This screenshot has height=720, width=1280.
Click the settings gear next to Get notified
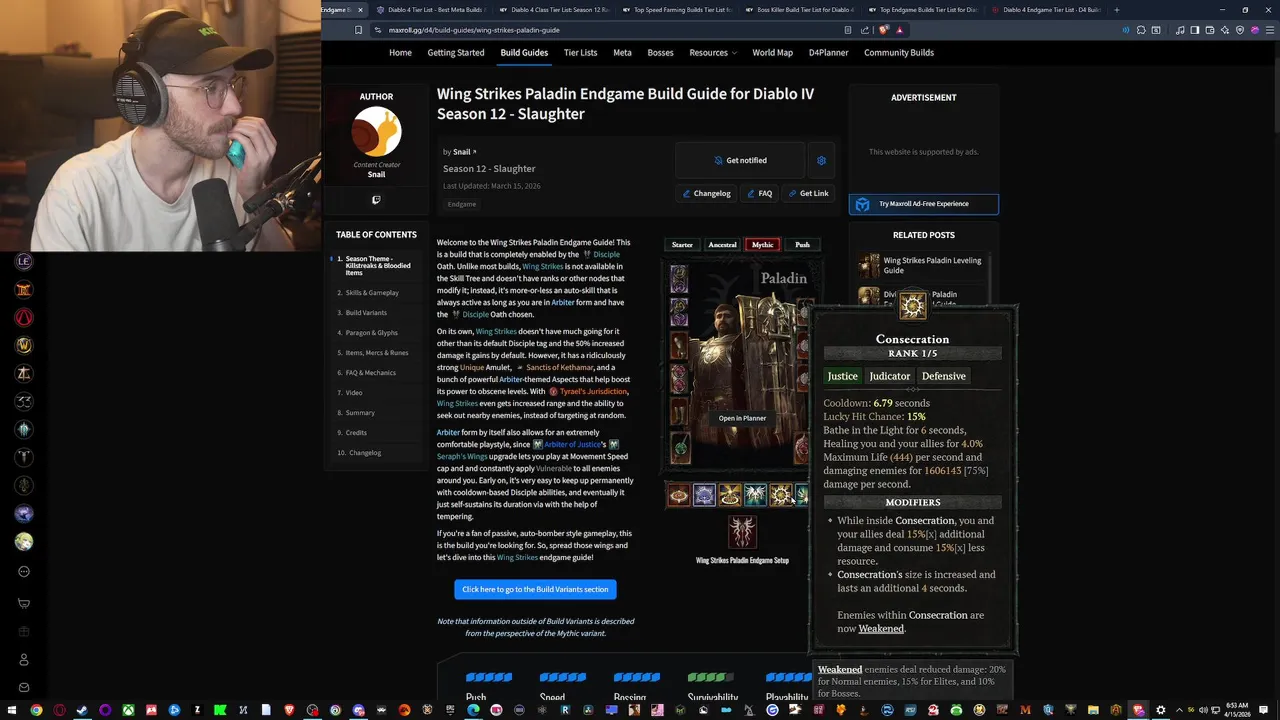coord(821,160)
